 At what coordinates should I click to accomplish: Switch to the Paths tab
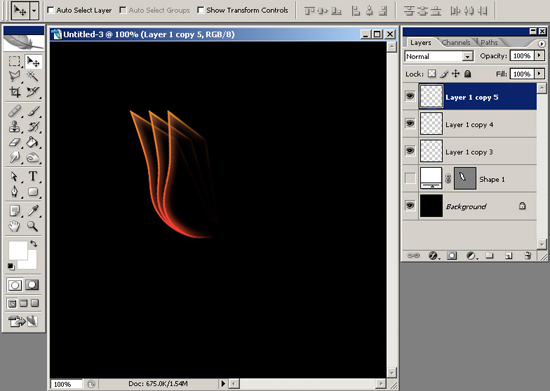(x=489, y=42)
